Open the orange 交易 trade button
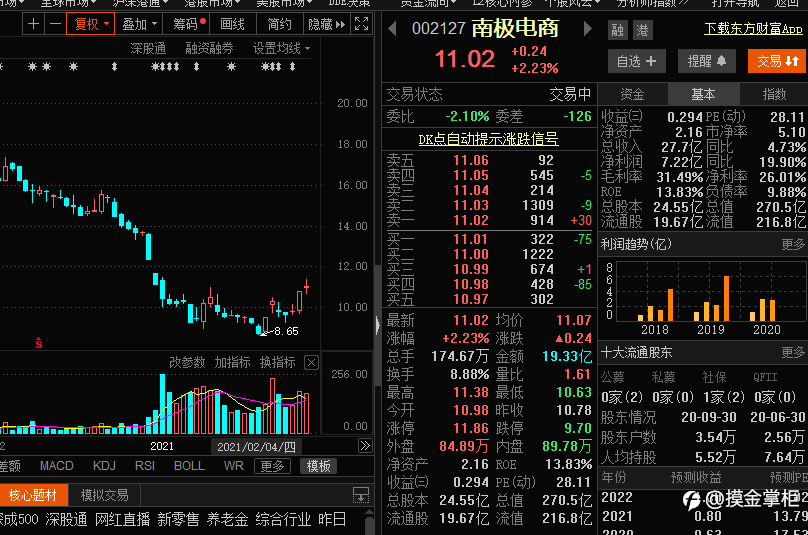 coord(777,61)
